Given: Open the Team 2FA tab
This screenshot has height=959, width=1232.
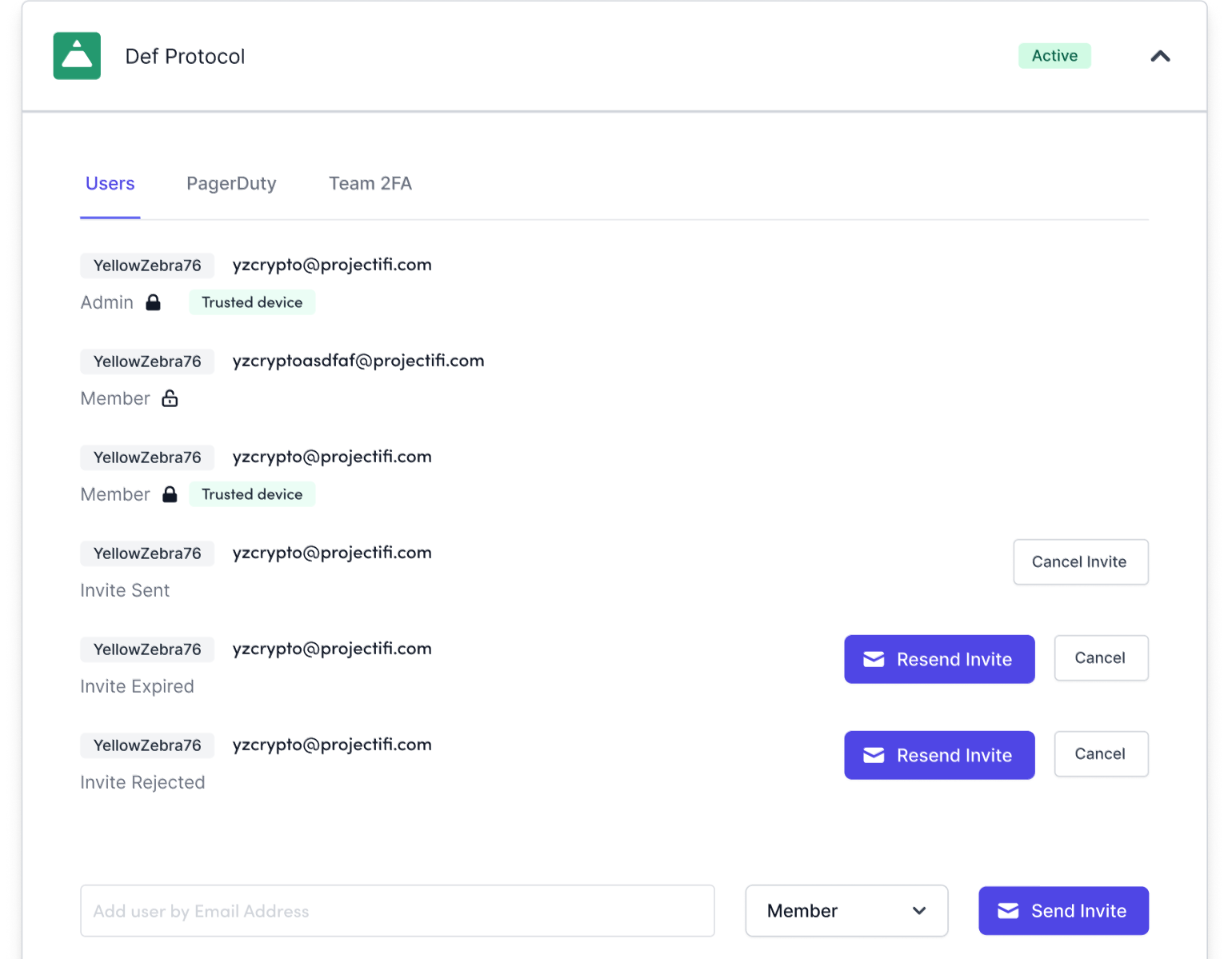Looking at the screenshot, I should coord(370,183).
